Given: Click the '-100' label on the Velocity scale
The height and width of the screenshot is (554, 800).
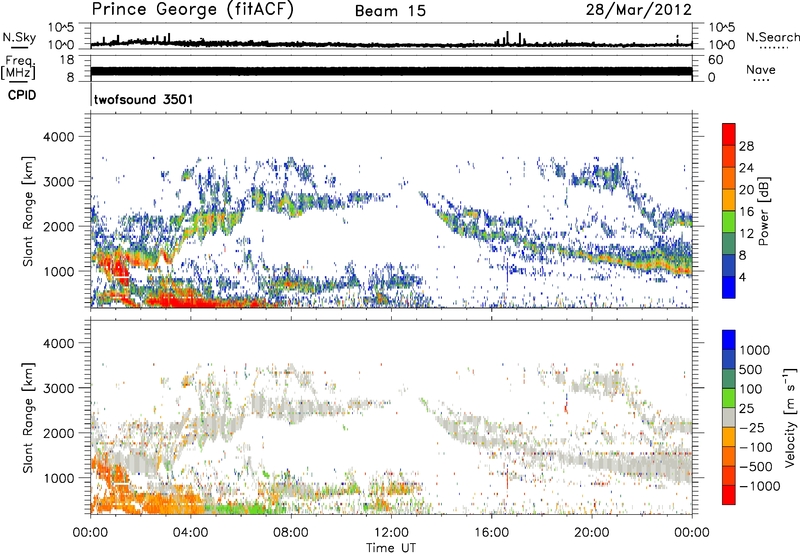Looking at the screenshot, I should tap(755, 447).
